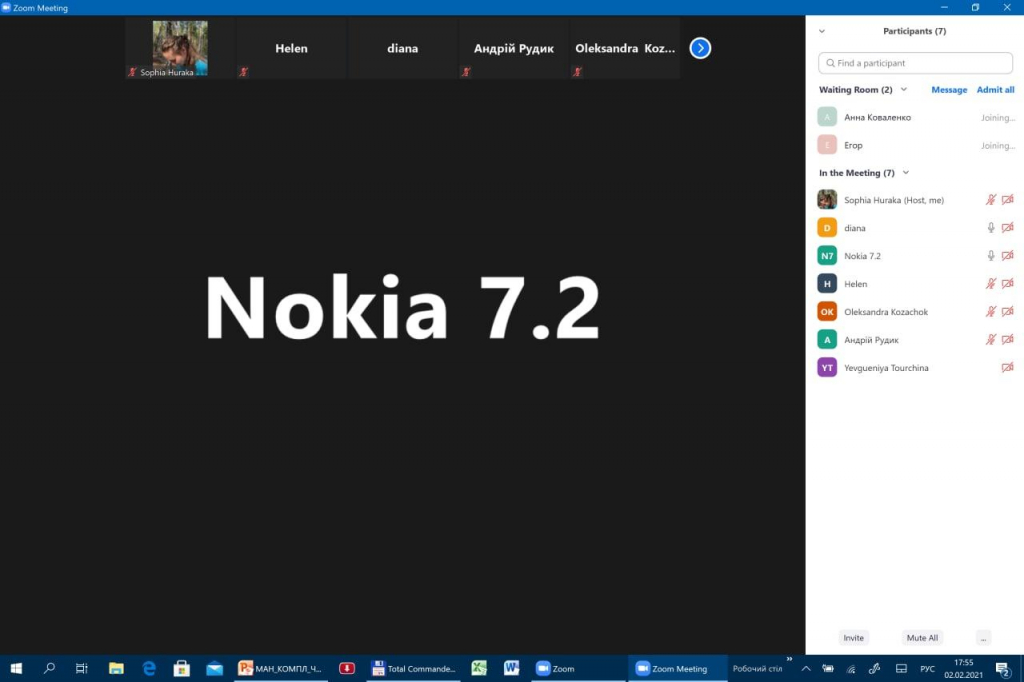Click Sophia Huraka's avatar in participant list
Screen dimensions: 1024x682
827,199
